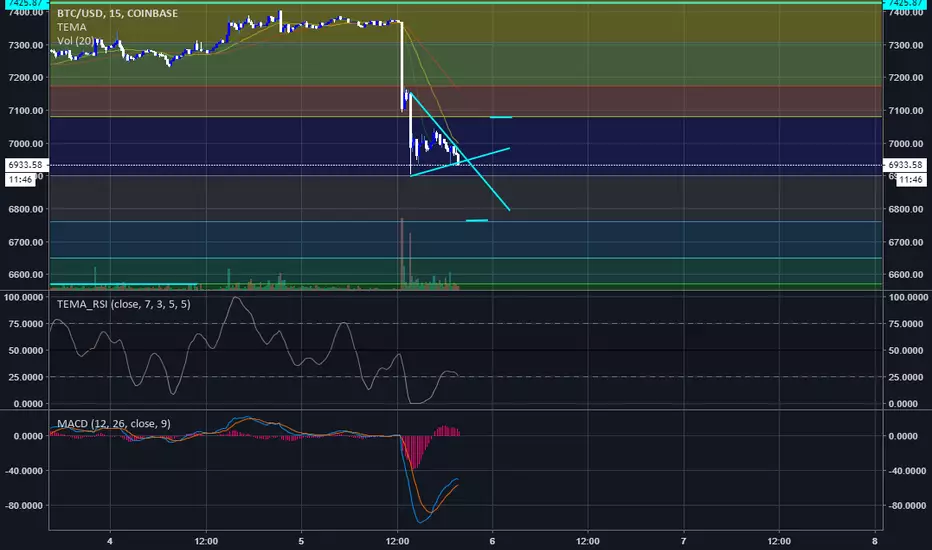Click the 7100.00 label on right price axis
932x550 pixels.
click(906, 111)
